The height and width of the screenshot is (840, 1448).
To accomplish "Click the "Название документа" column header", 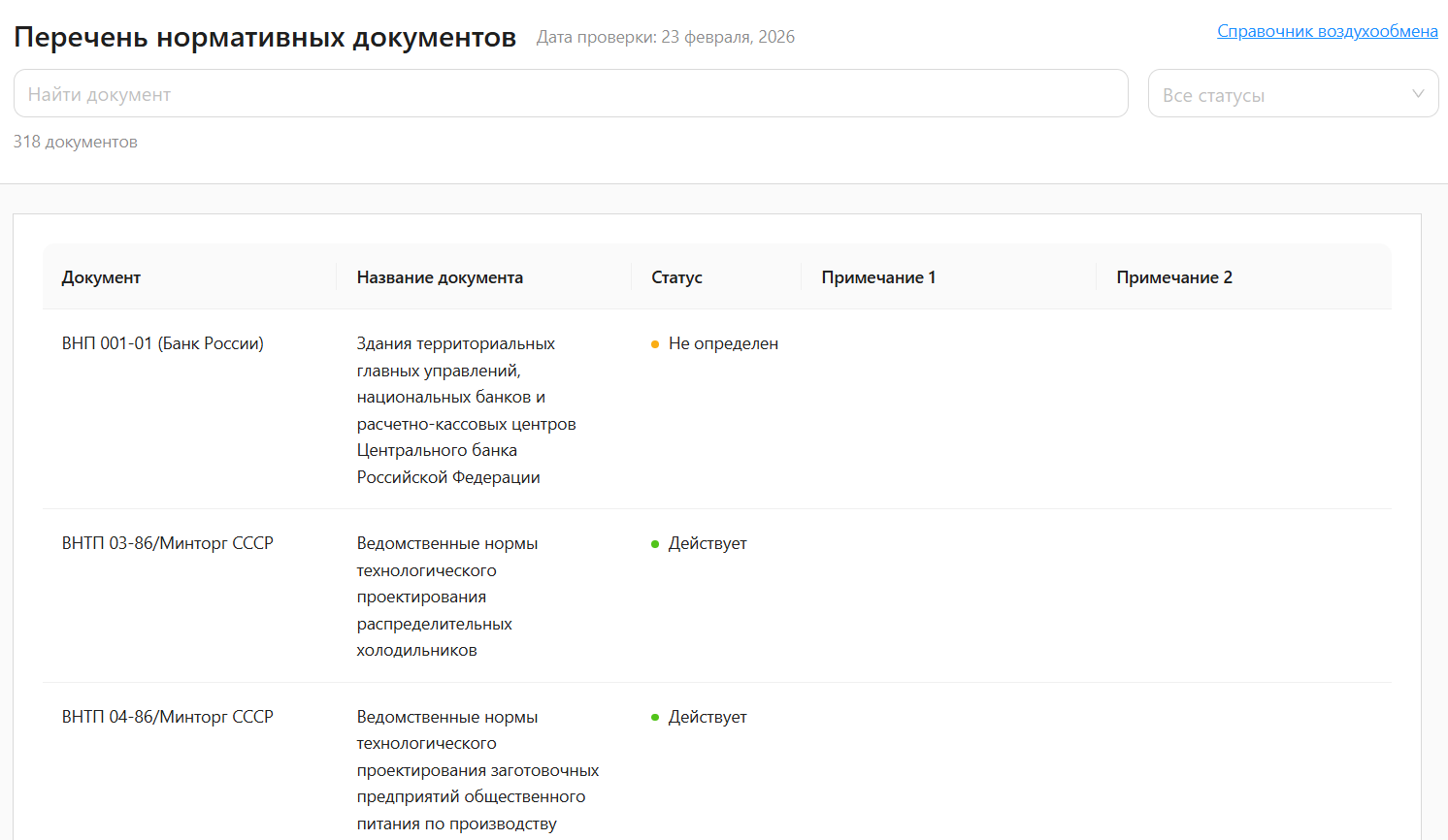I will 438,276.
